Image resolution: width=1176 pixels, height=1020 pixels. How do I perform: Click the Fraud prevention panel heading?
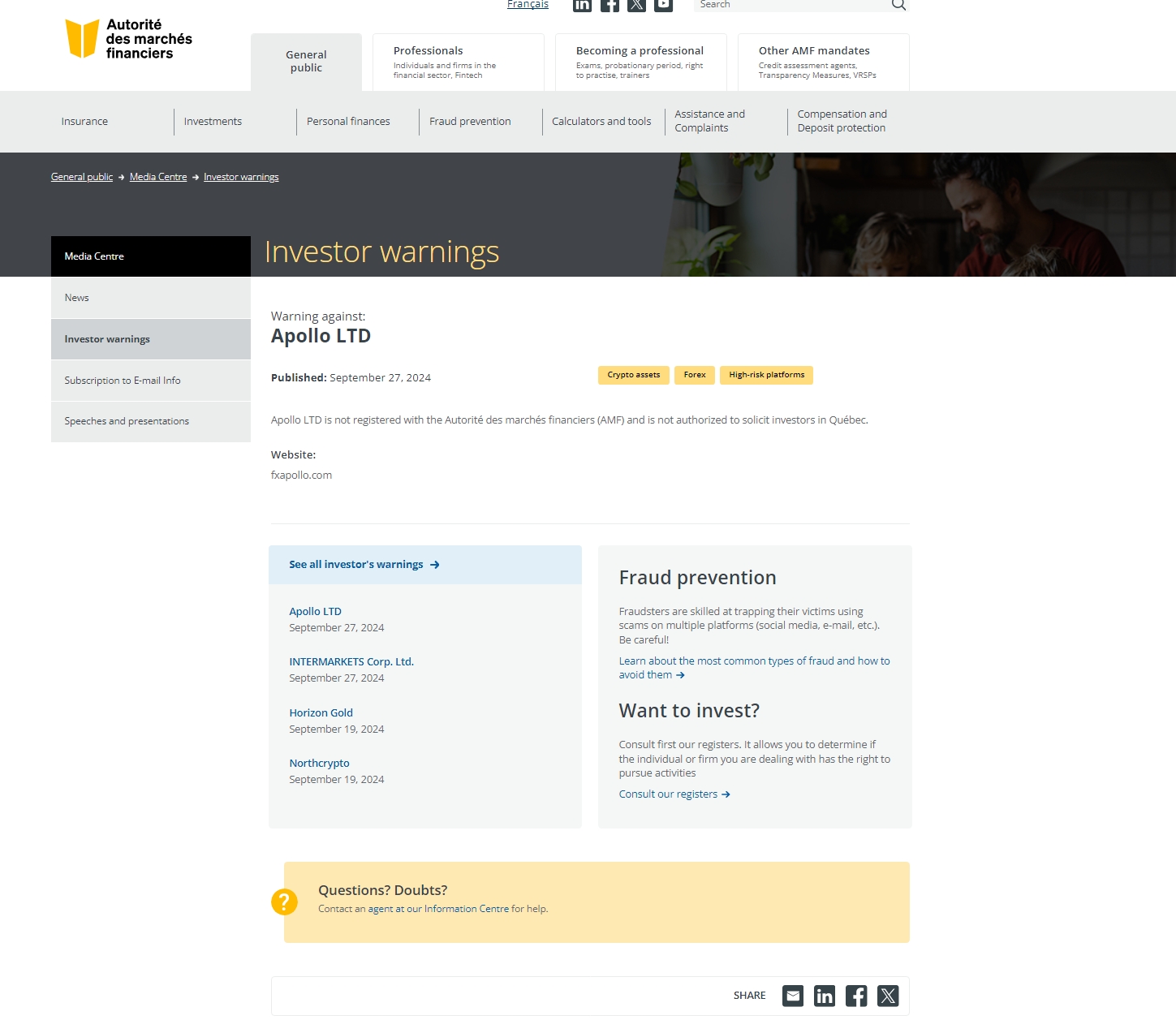click(697, 578)
